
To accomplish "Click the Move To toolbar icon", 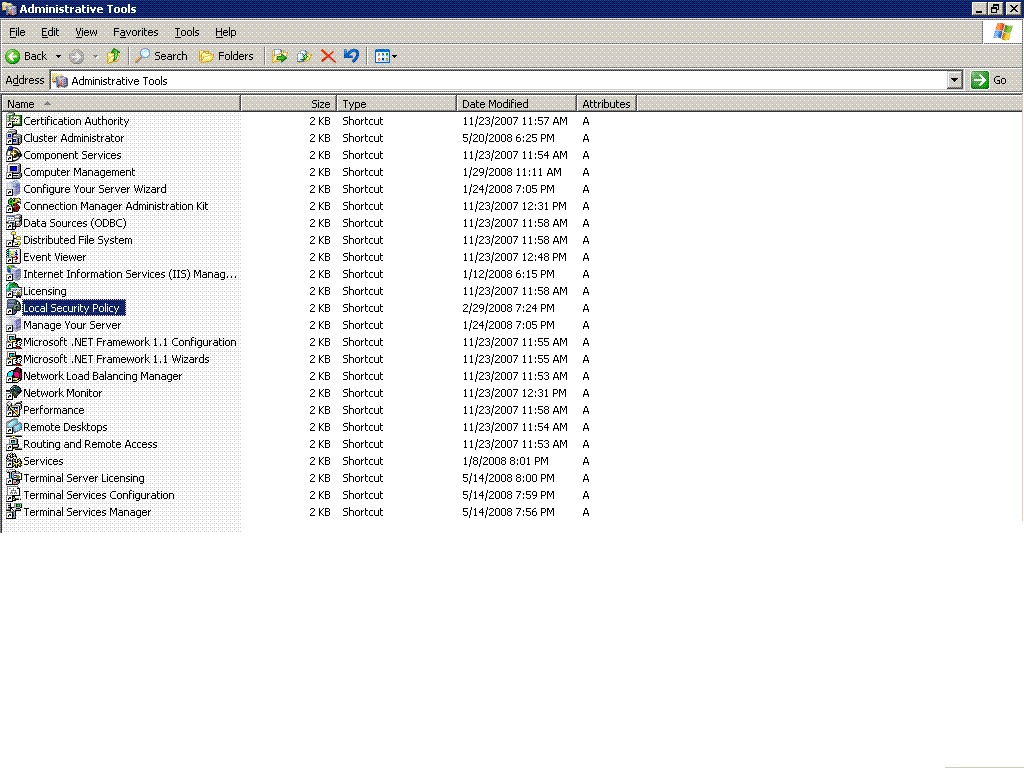I will pos(280,56).
